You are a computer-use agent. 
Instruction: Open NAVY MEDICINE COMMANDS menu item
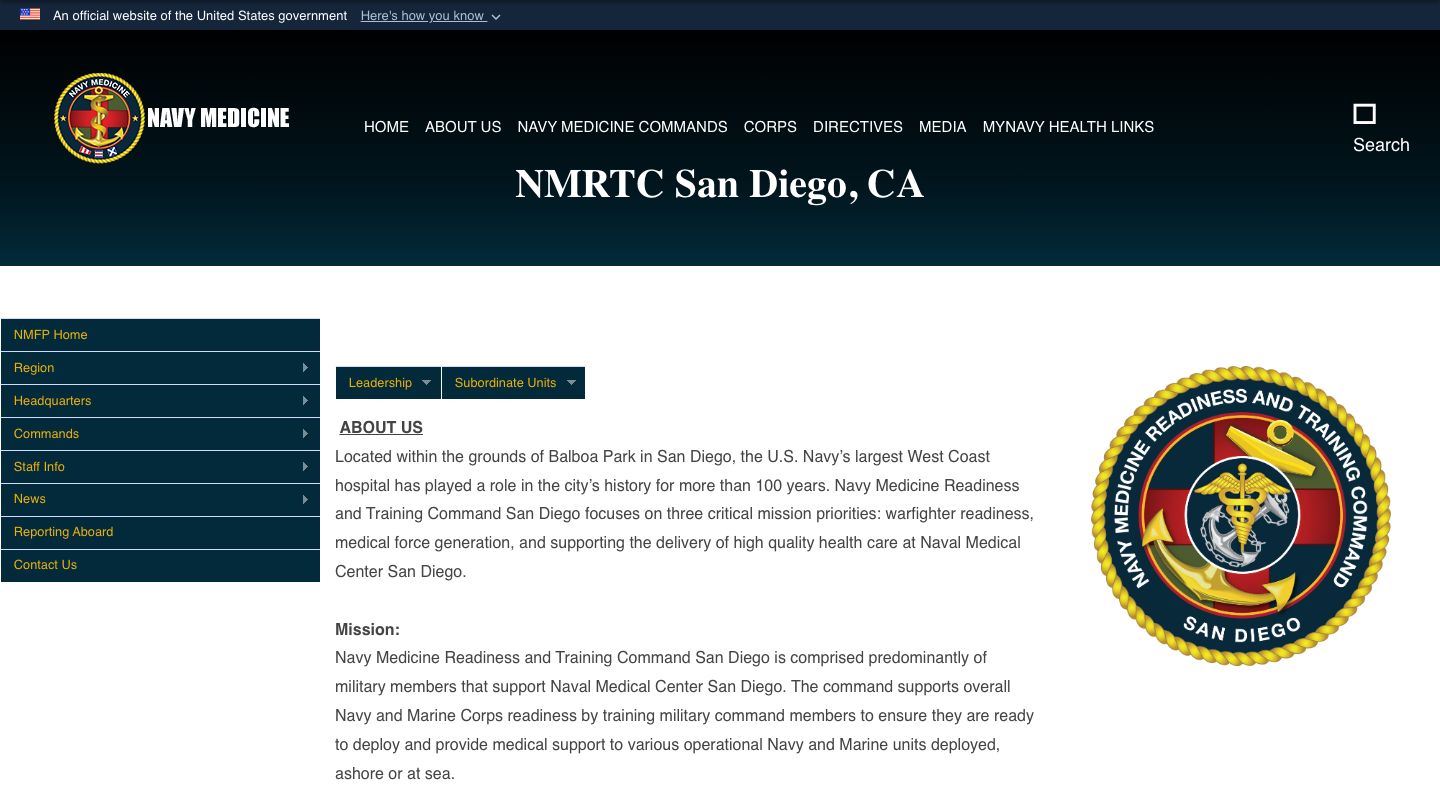pyautogui.click(x=622, y=127)
